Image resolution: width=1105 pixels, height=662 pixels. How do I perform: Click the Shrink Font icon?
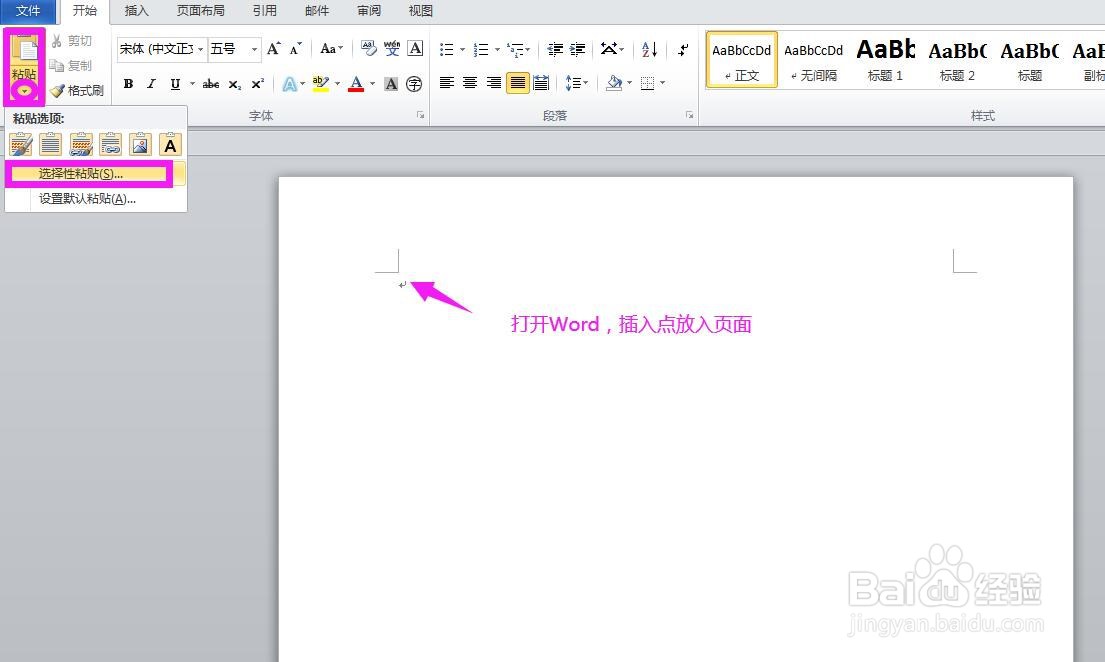point(296,49)
